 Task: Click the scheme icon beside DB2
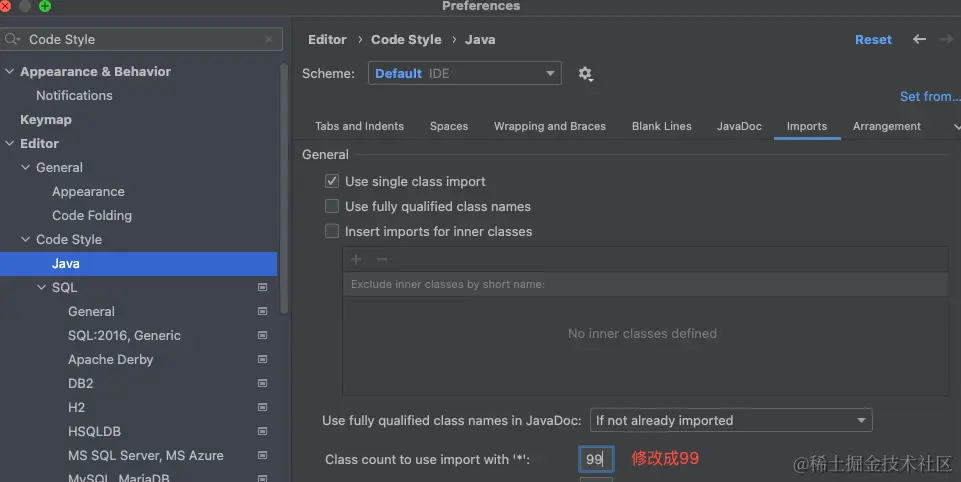(262, 383)
